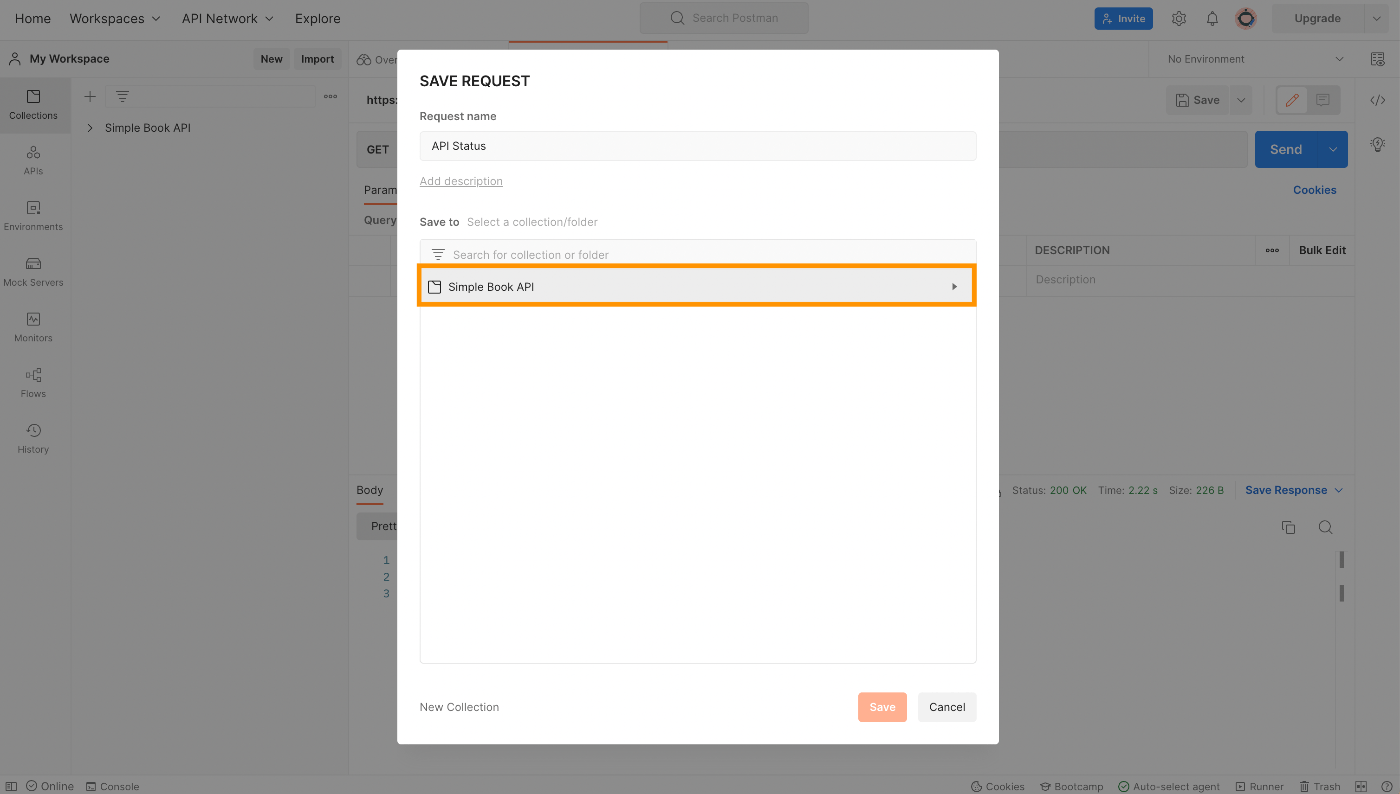Click Search for collection or folder field
The height and width of the screenshot is (794, 1400).
(698, 254)
